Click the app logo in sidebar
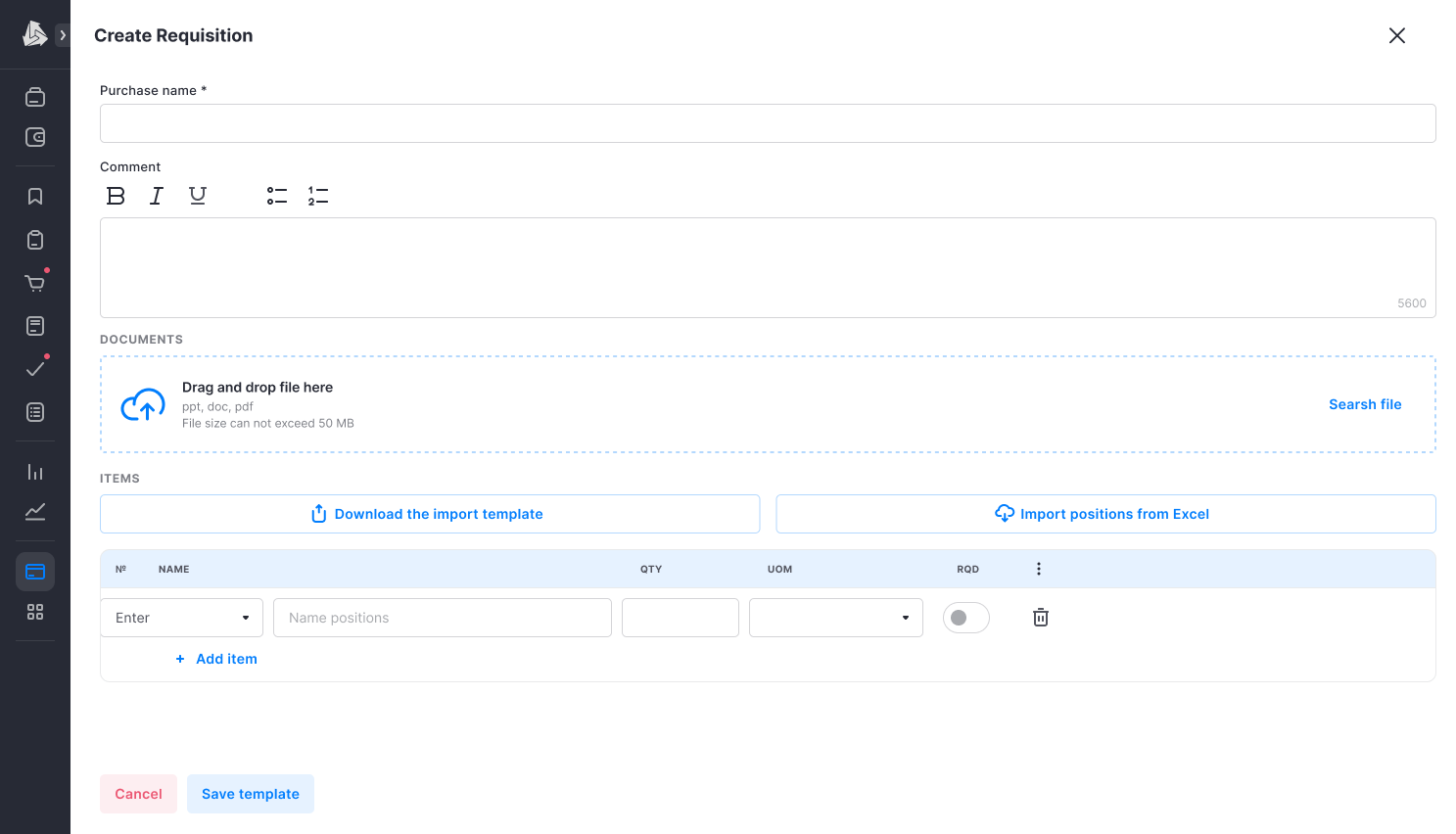Screen dimensions: 1456x834 click(34, 34)
